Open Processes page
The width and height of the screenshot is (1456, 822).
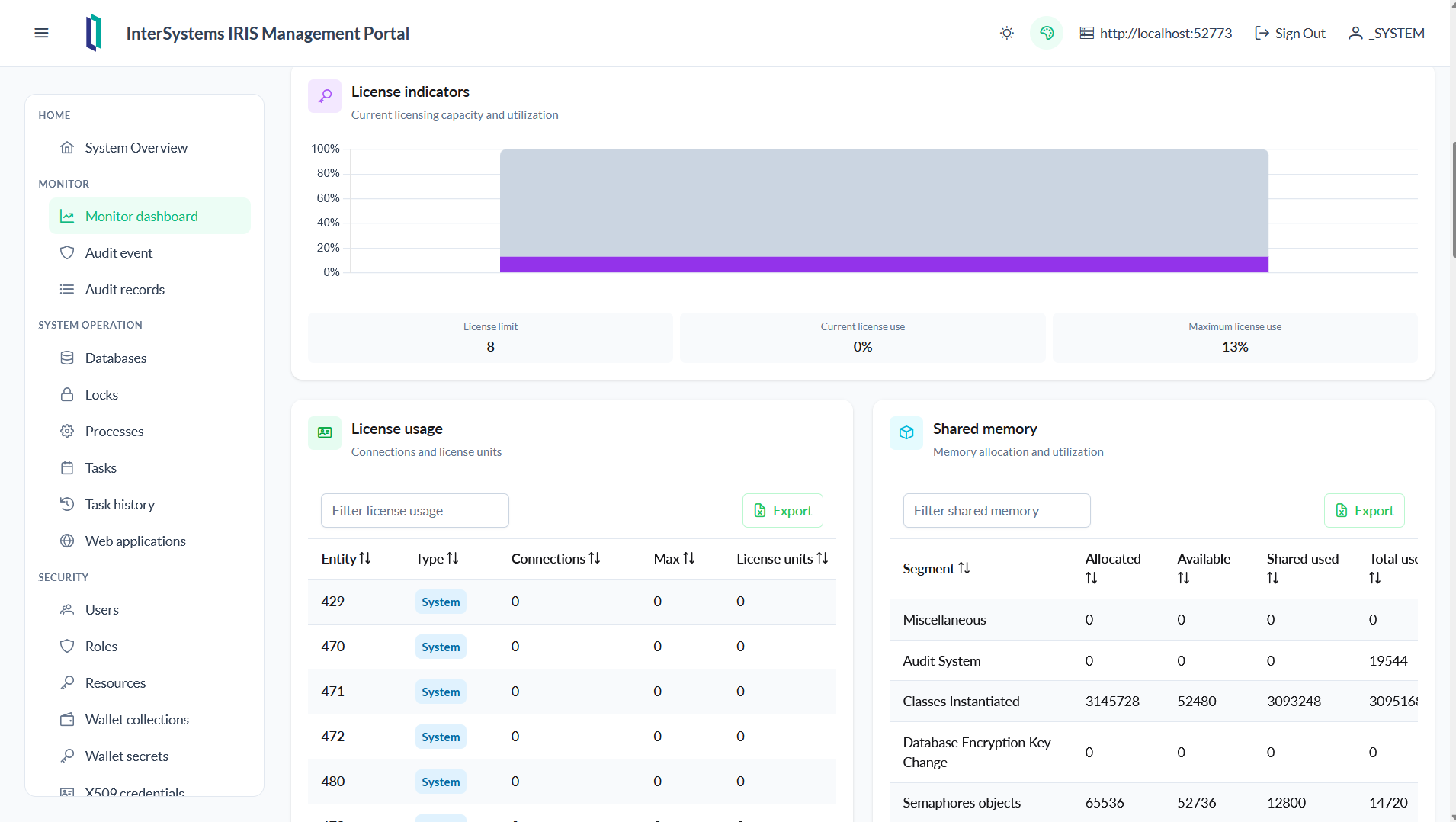(x=149, y=431)
